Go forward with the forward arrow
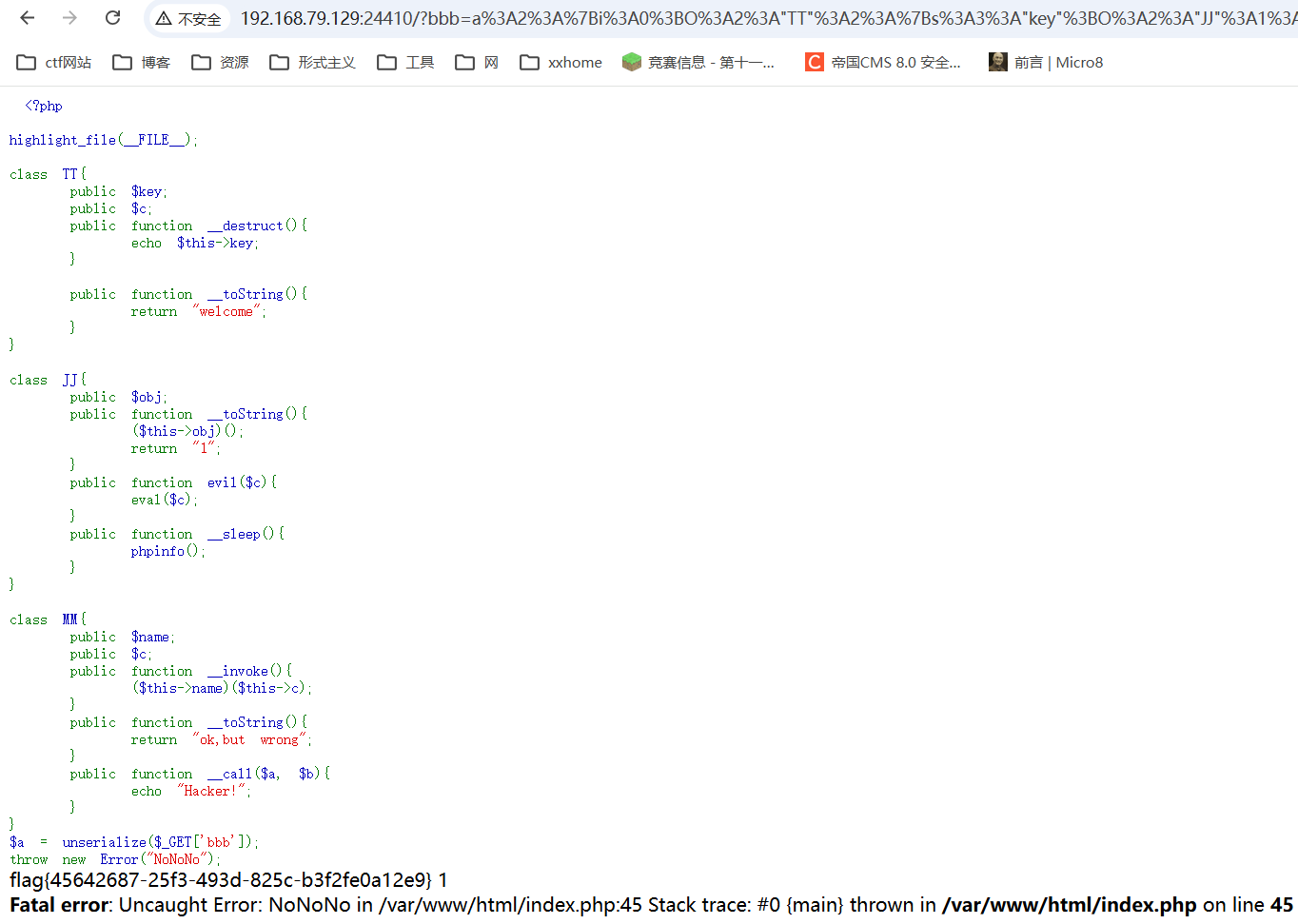 coord(69,18)
